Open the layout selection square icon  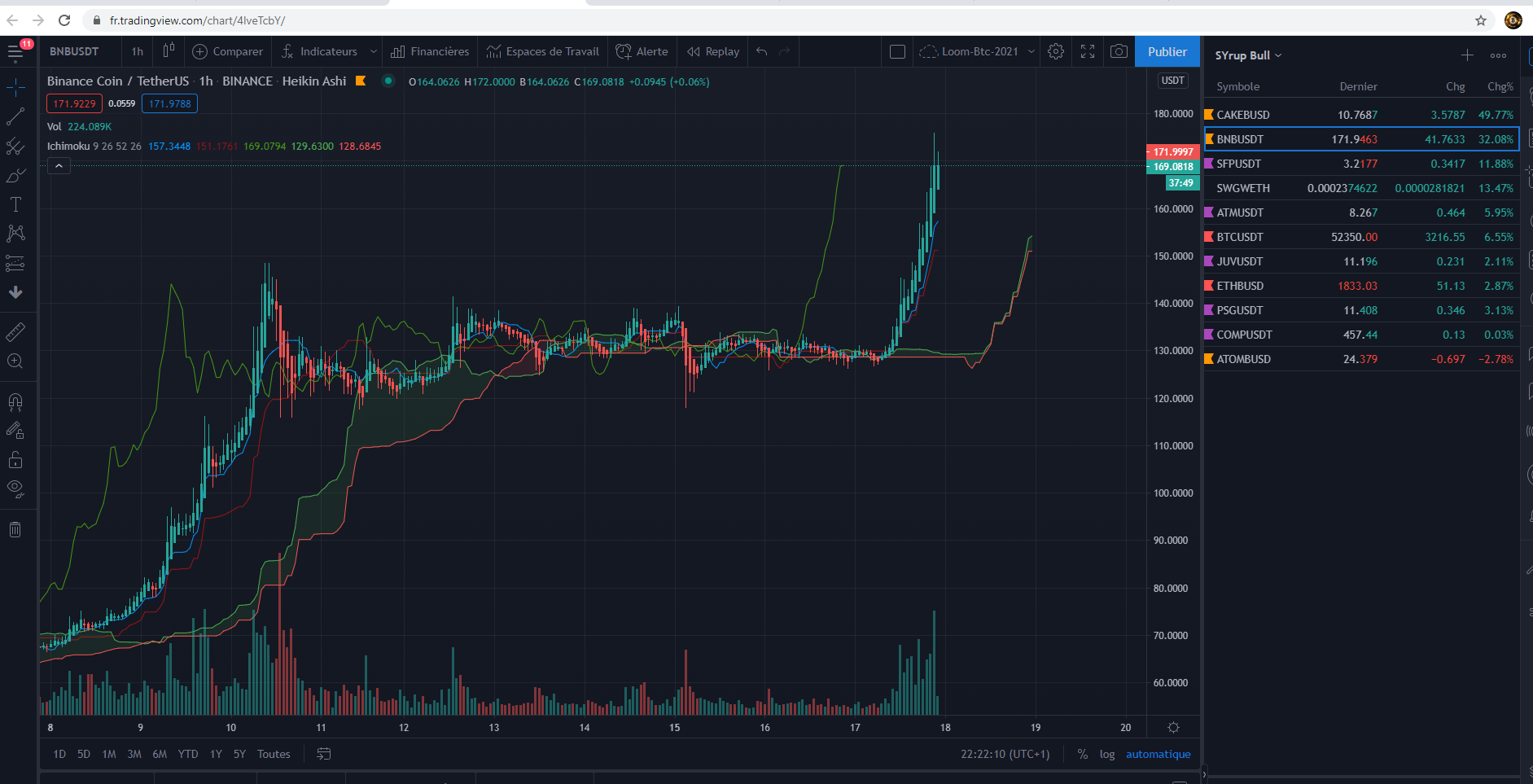point(897,51)
